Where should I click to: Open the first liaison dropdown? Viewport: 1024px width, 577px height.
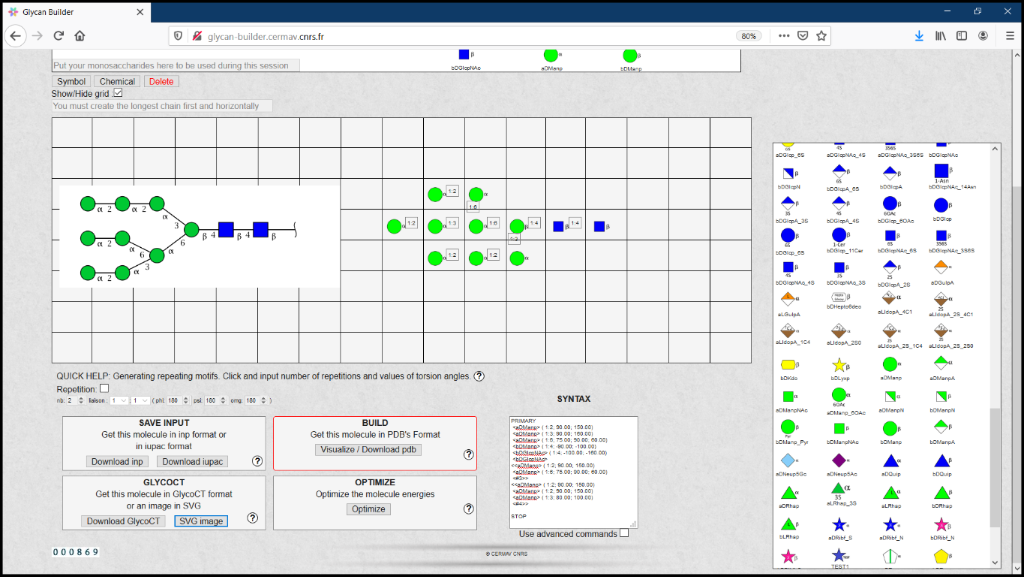(120, 400)
